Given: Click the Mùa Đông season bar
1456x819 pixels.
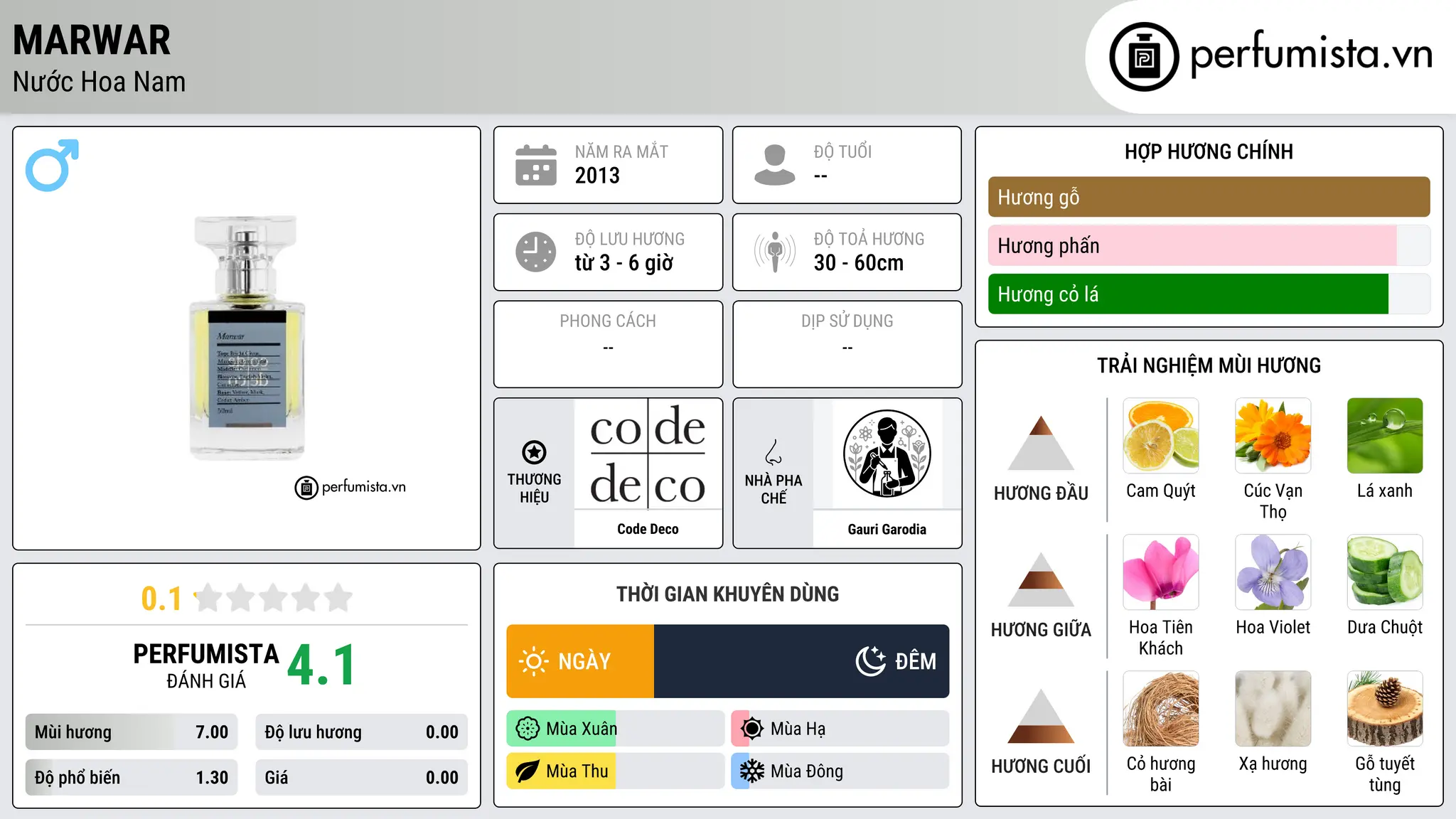Looking at the screenshot, I should click(840, 771).
